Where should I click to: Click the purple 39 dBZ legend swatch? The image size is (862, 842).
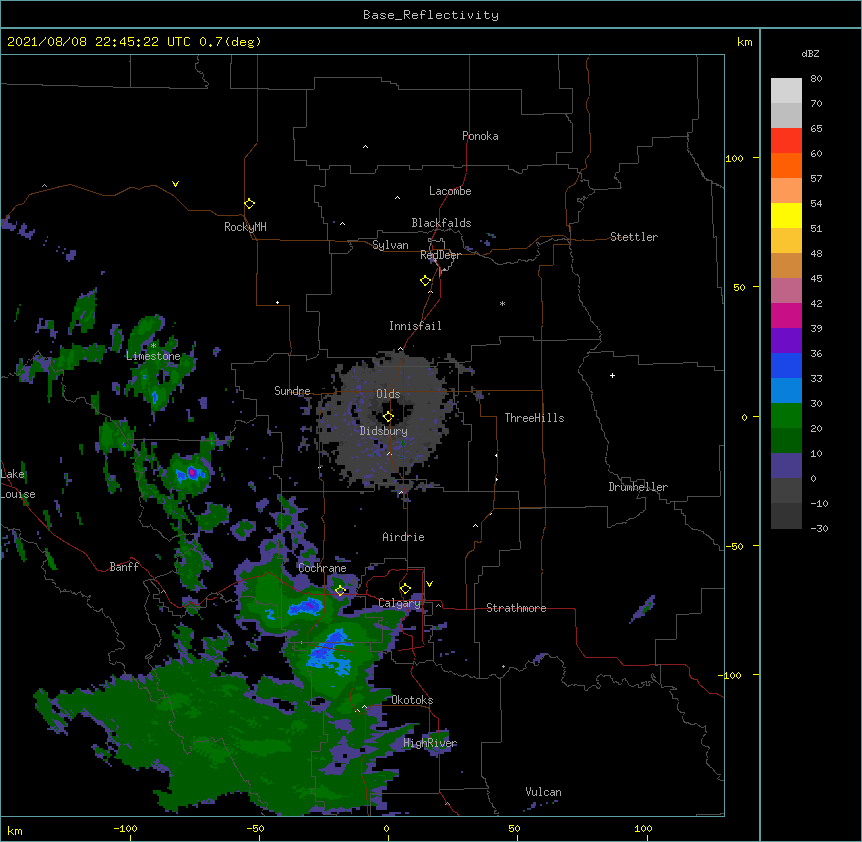click(x=786, y=341)
